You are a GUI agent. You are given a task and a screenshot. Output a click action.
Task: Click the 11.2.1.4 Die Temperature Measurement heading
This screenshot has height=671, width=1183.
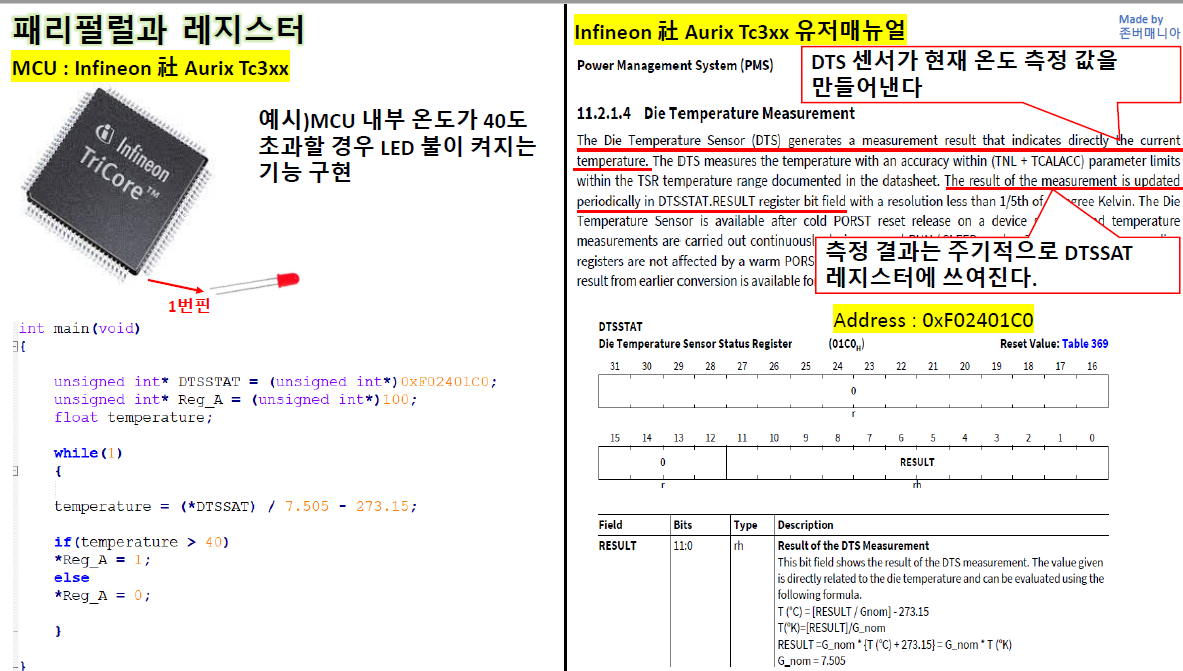pos(715,114)
